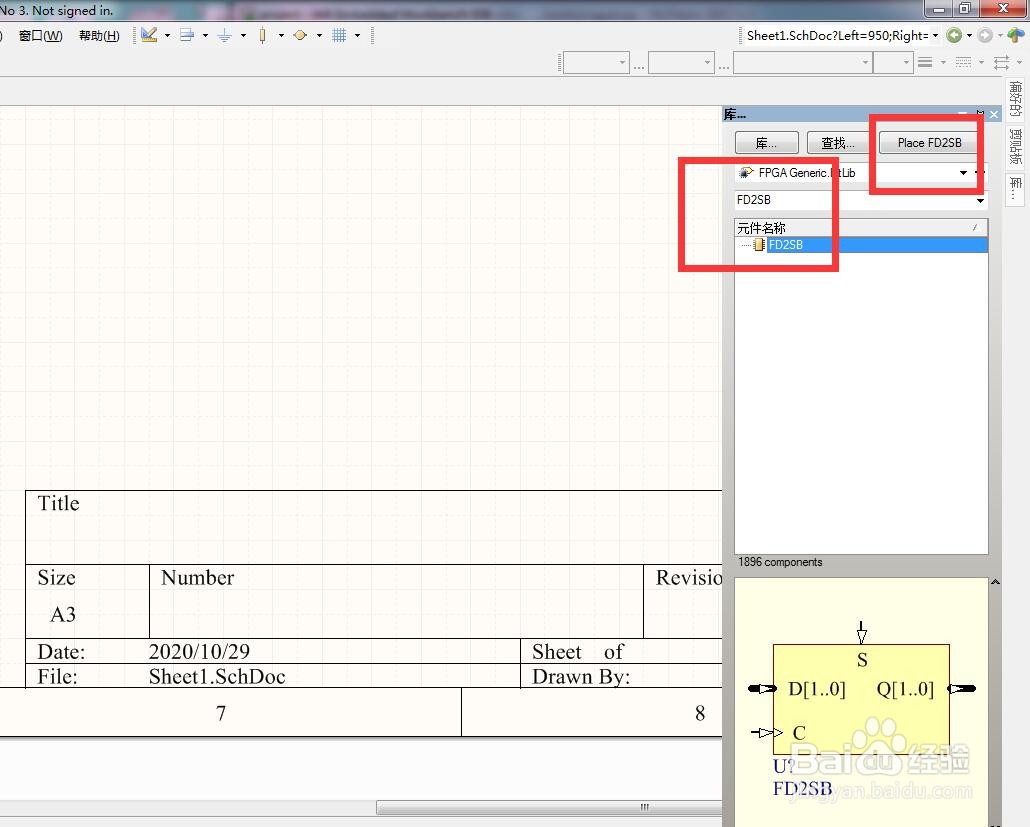Expand the Sheet1.SchDoc address dropdown
The height and width of the screenshot is (827, 1030).
pos(935,35)
